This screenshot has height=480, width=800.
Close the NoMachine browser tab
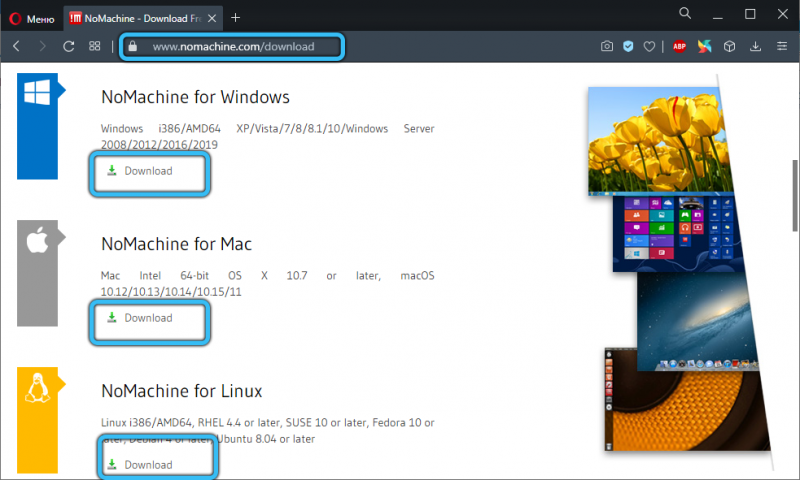point(212,18)
